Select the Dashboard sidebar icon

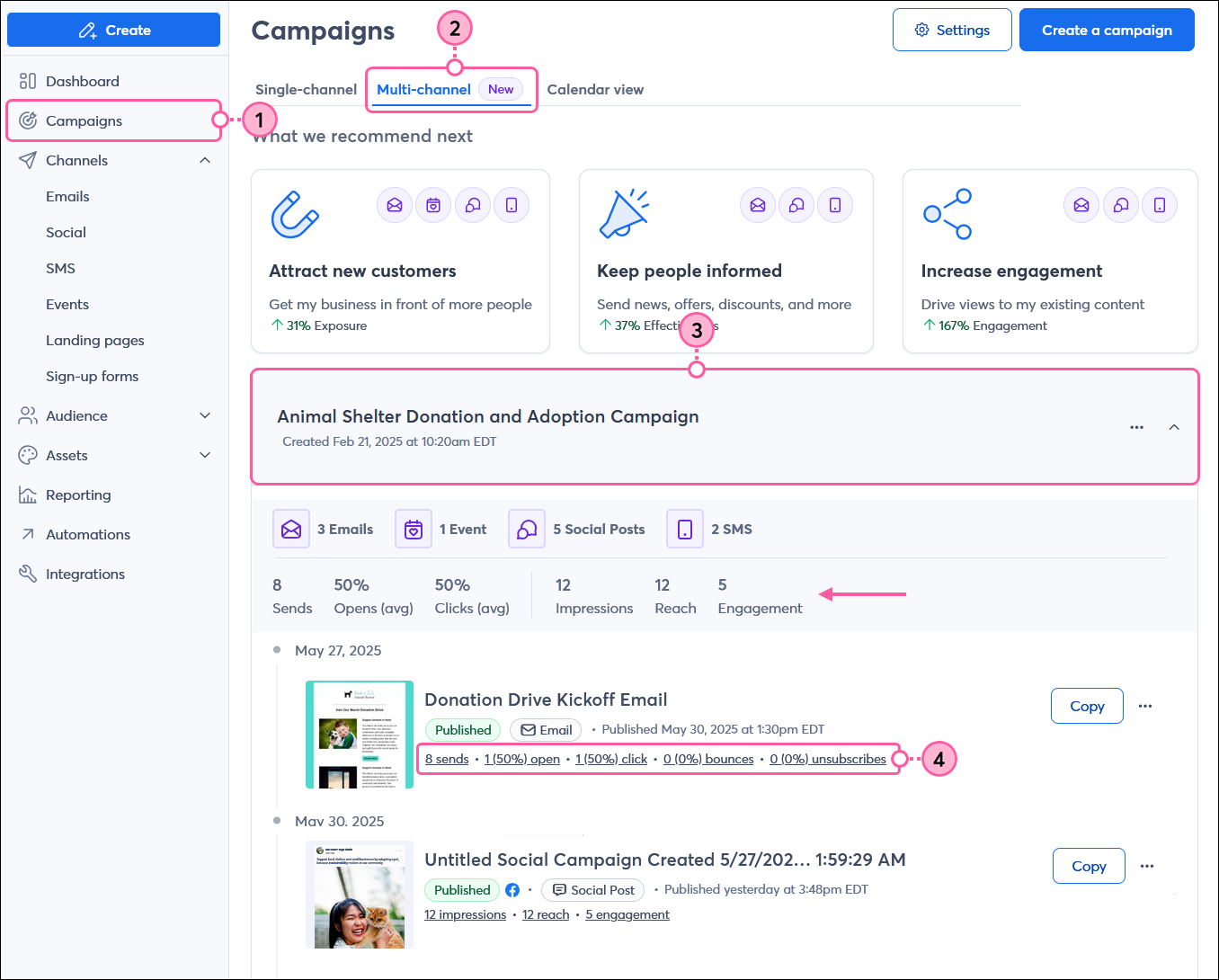pyautogui.click(x=27, y=81)
